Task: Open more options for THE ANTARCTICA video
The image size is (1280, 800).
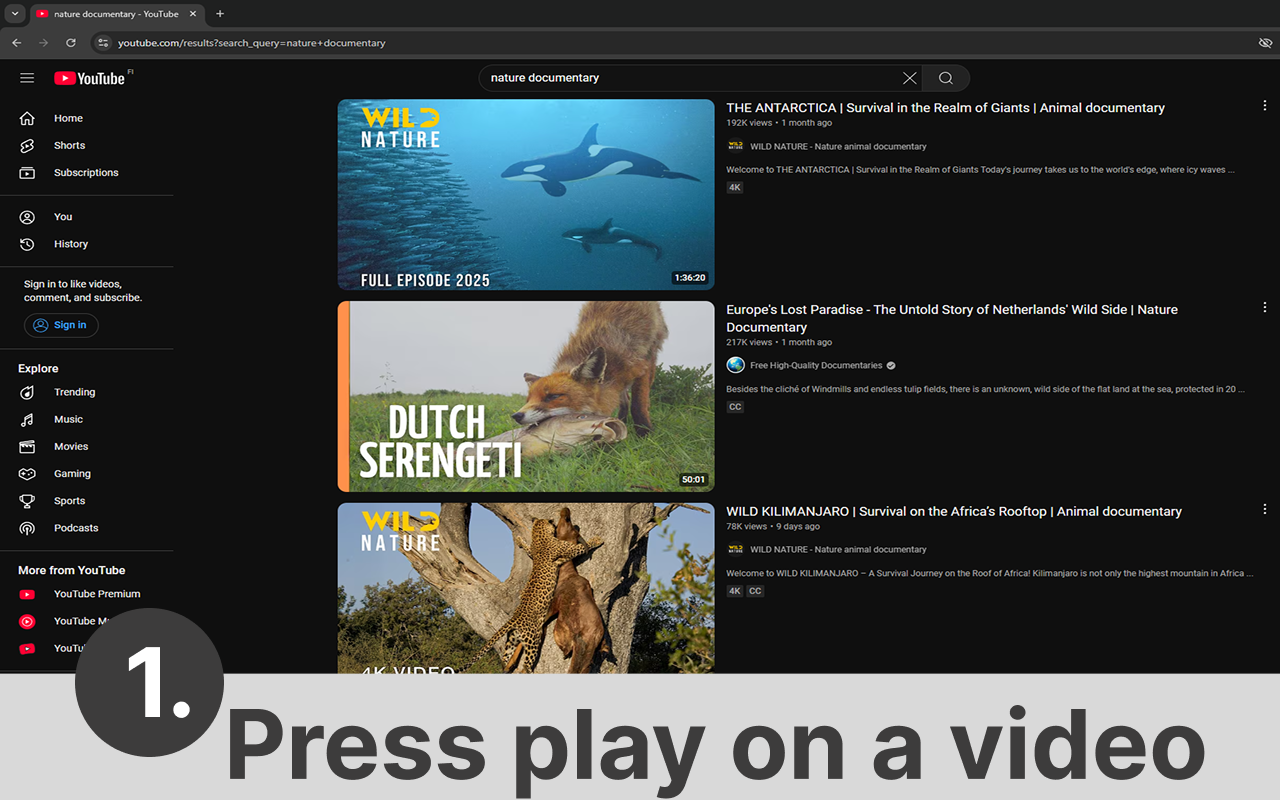Action: click(1264, 106)
